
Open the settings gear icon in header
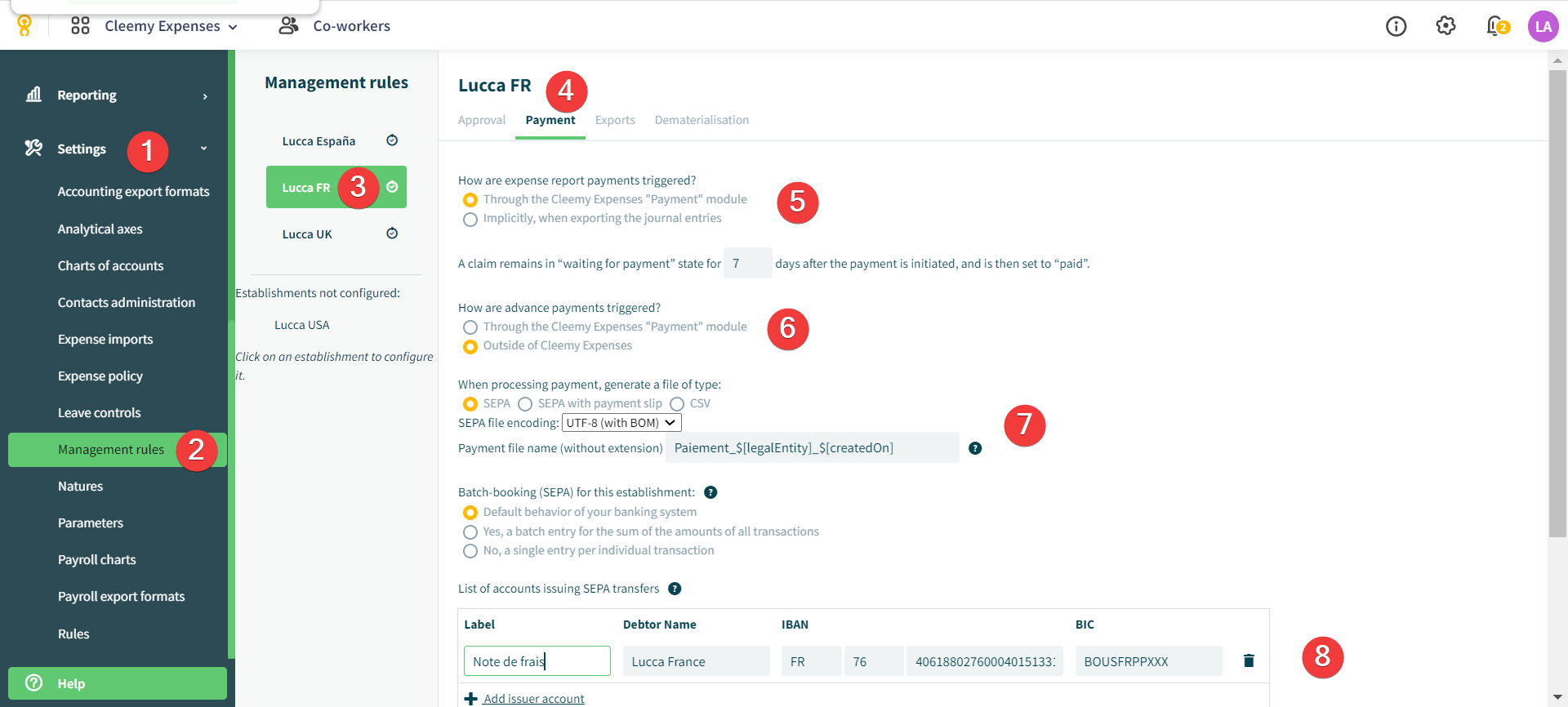click(1445, 26)
